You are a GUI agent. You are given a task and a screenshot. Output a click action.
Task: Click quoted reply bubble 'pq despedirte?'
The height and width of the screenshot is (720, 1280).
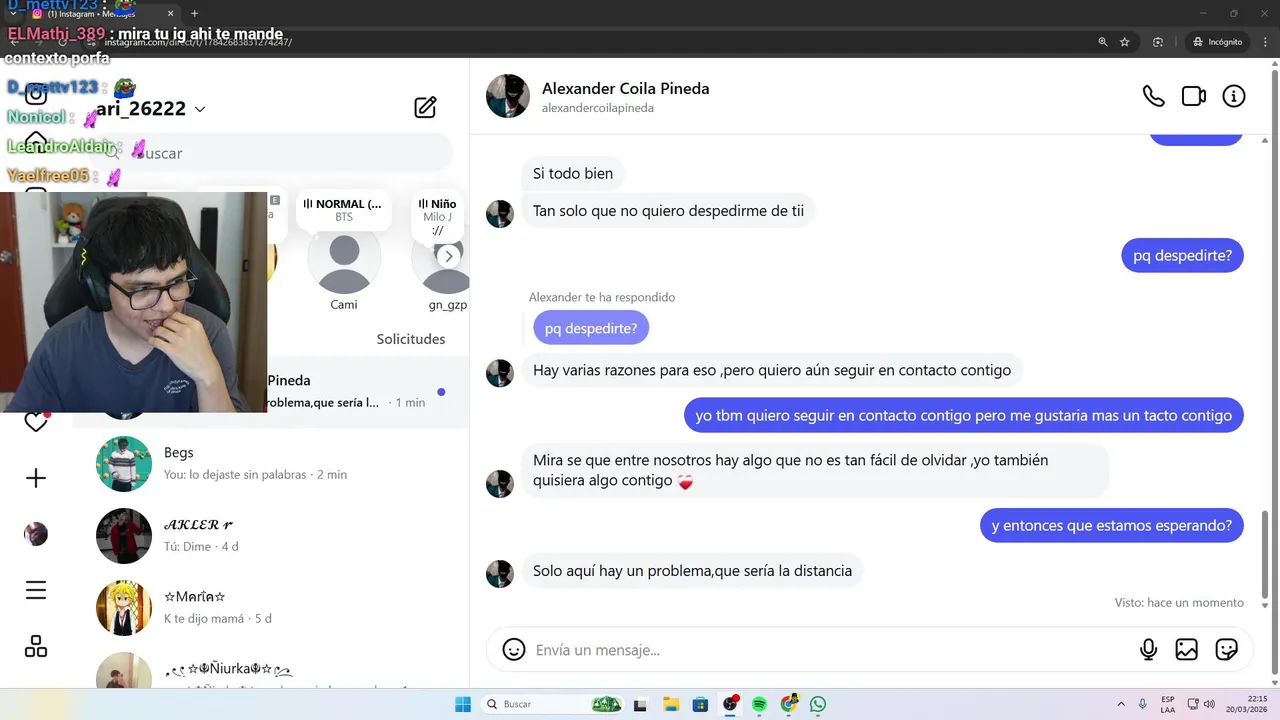coord(590,328)
